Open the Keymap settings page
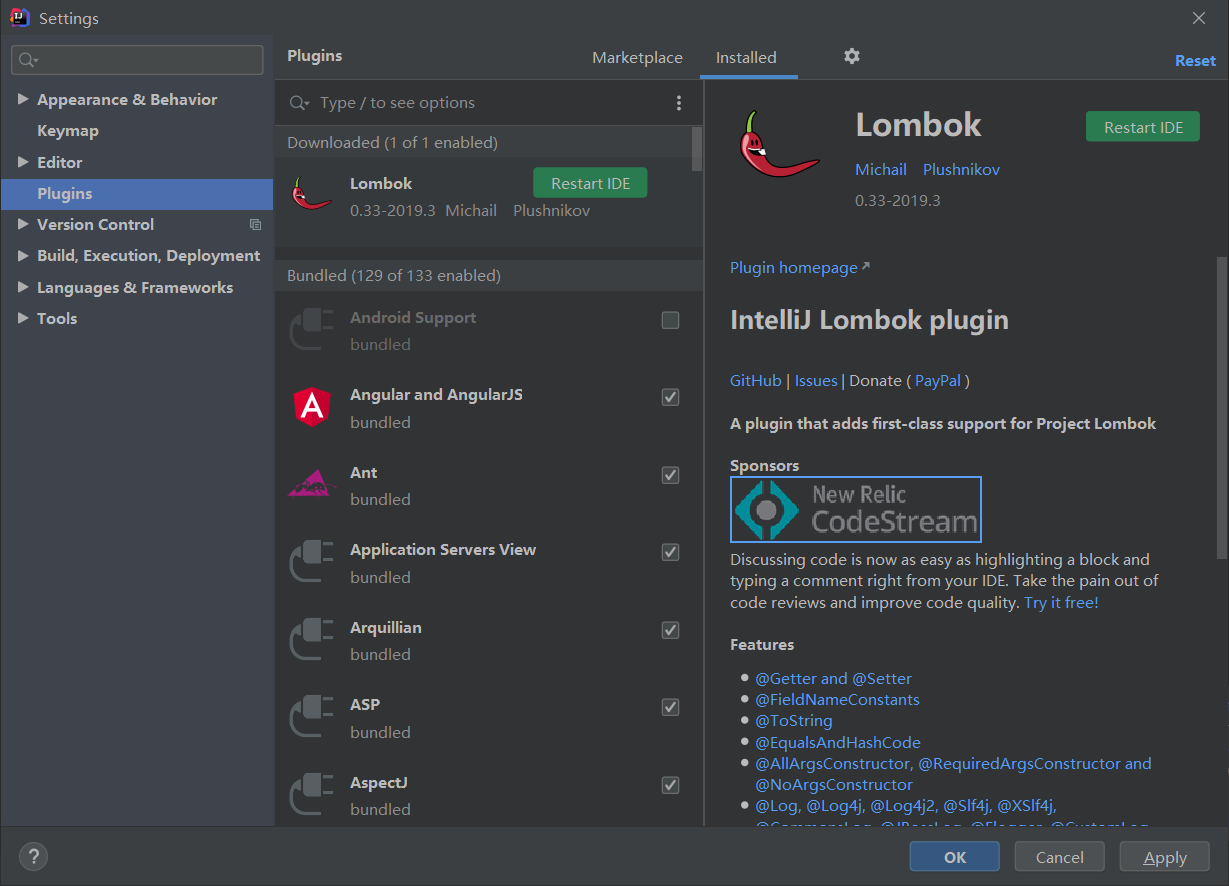The image size is (1229, 886). (68, 131)
